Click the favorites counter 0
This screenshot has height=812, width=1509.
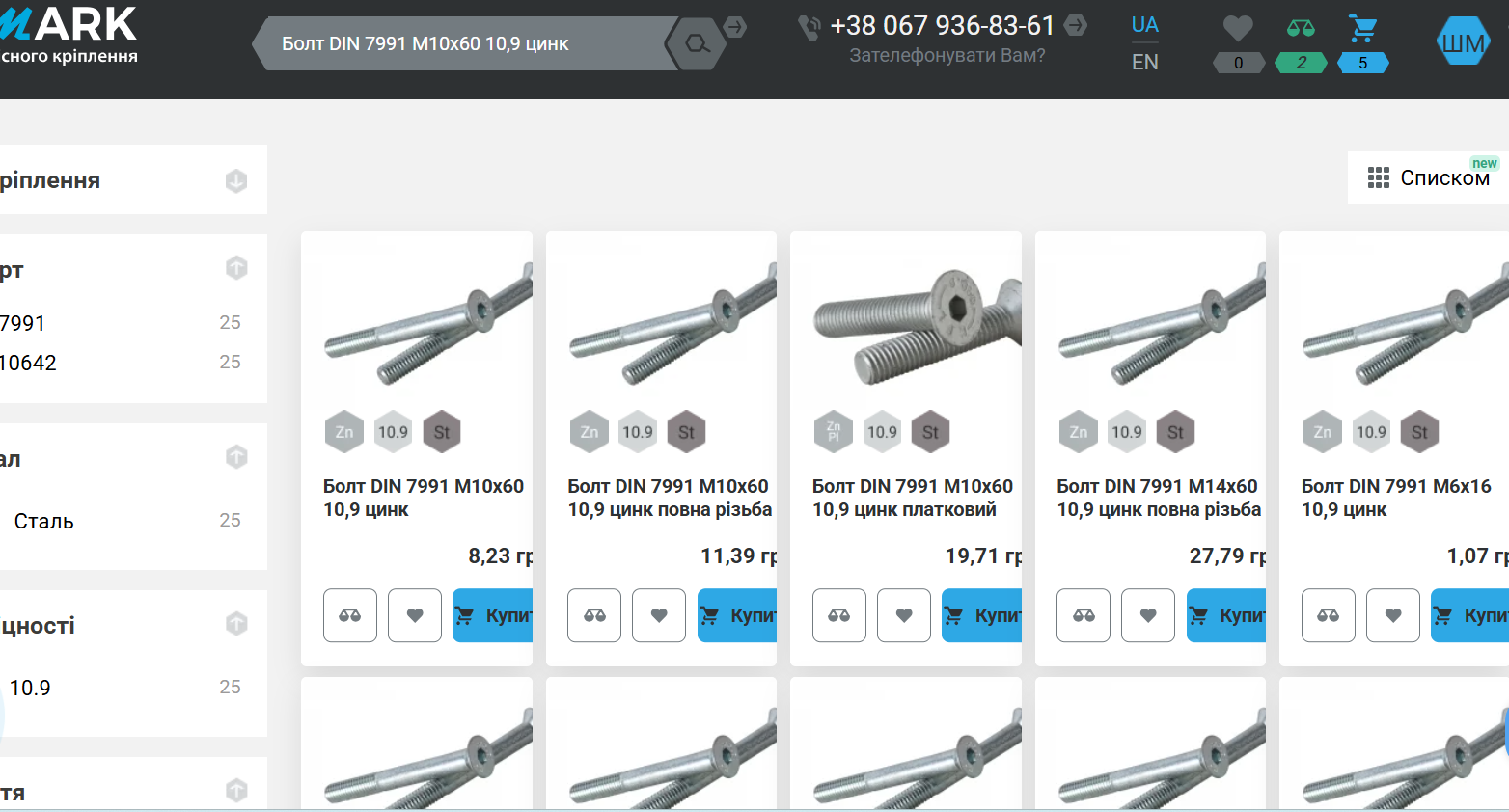[1239, 63]
